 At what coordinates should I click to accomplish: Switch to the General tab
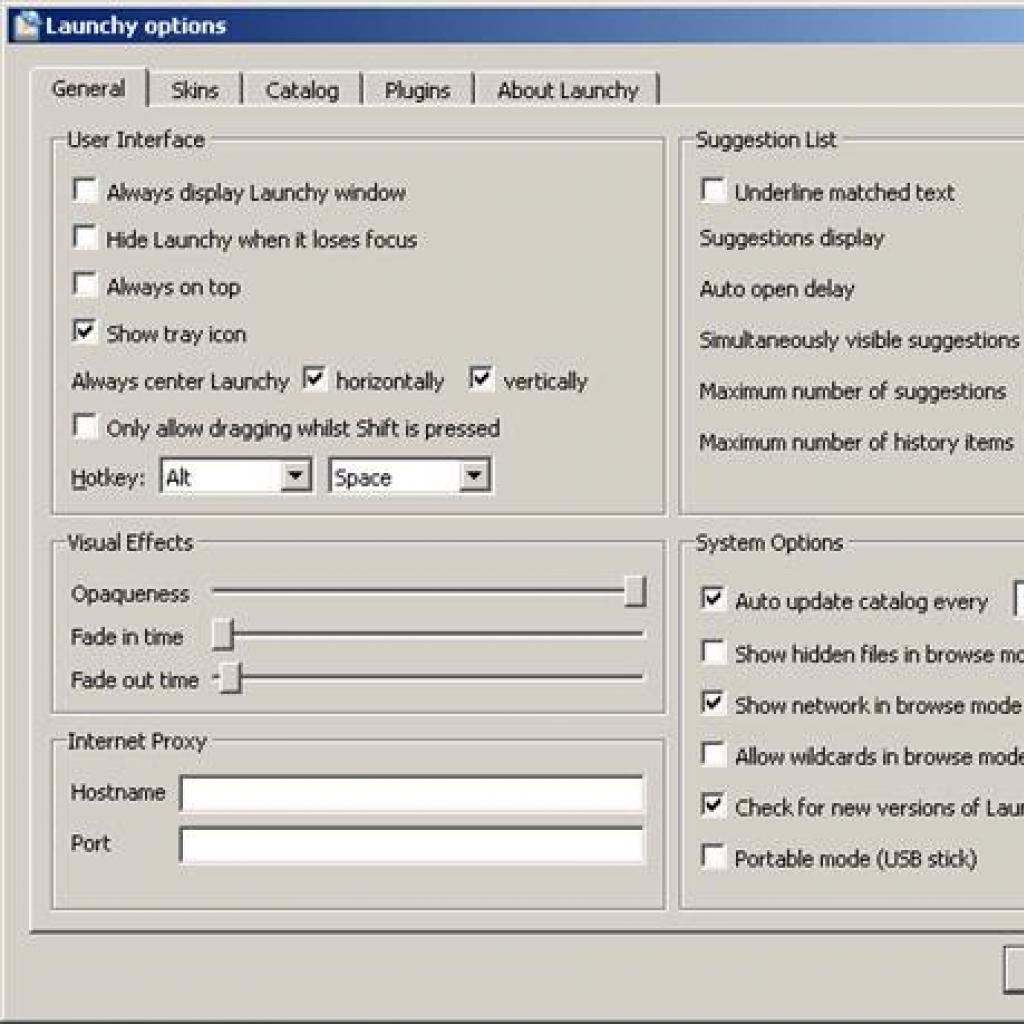click(88, 89)
